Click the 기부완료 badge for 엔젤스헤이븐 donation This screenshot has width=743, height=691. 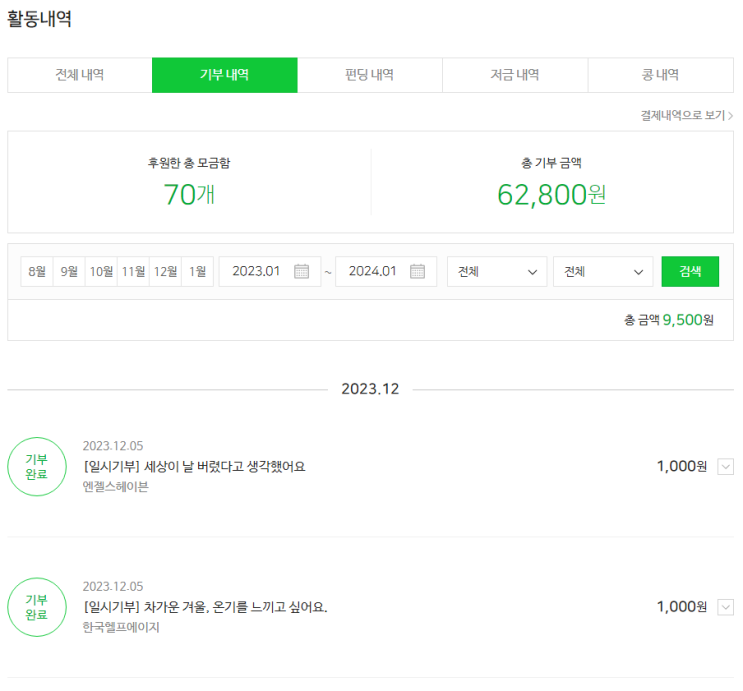(36, 466)
